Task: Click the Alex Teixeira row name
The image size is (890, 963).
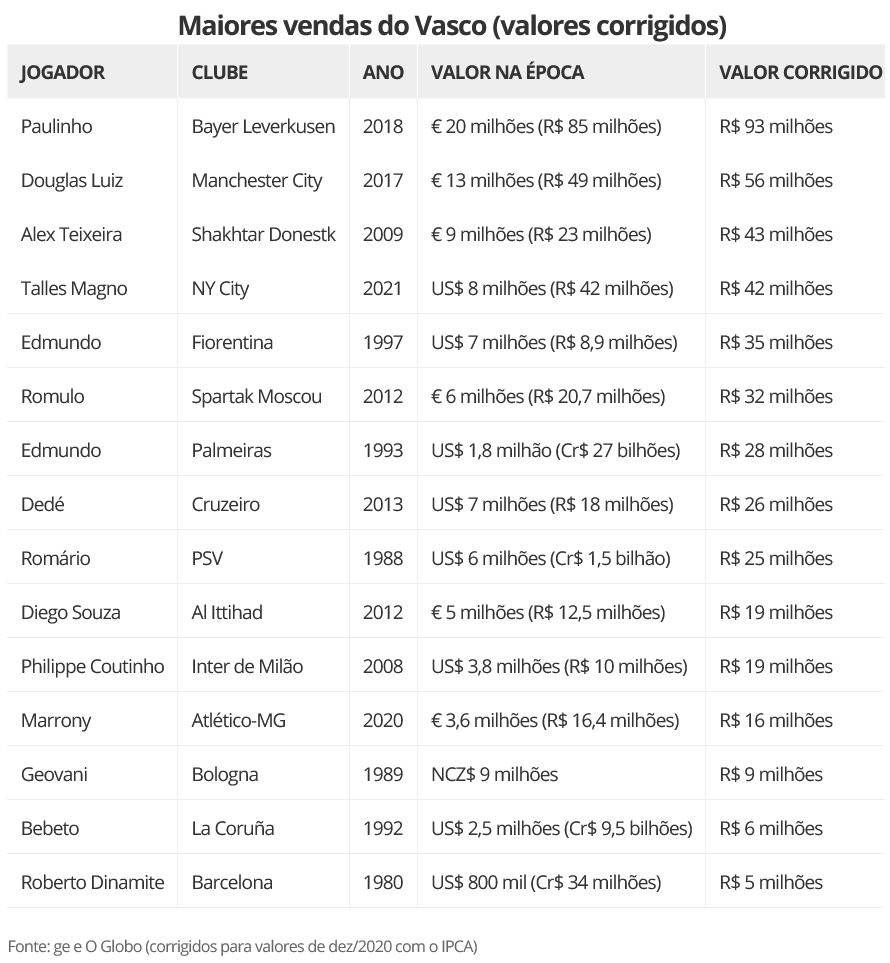Action: (71, 234)
